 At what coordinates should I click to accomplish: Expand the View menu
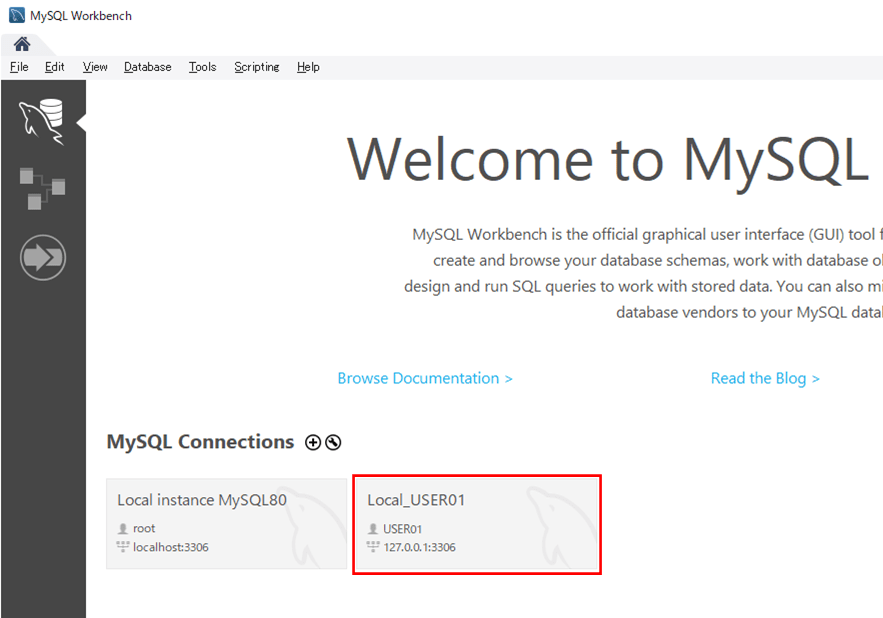tap(95, 67)
